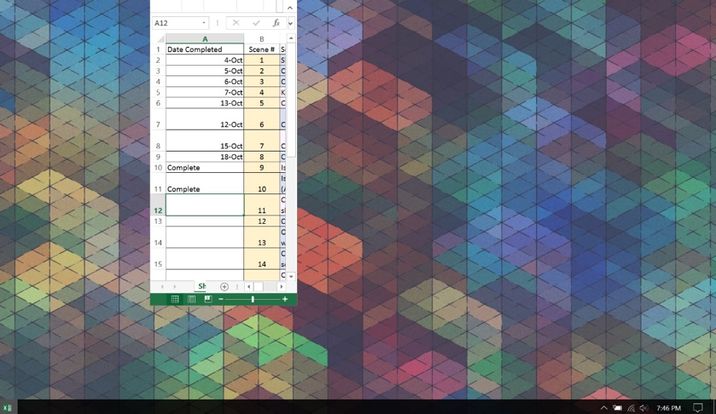This screenshot has width=716, height=414.
Task: Click the battery icon in system tray
Action: pos(617,408)
